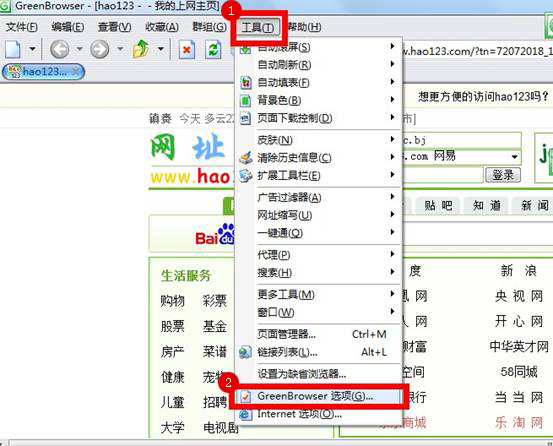Switch to the hao123 page tab
Screen dimensions: 553x446
(x=43, y=72)
